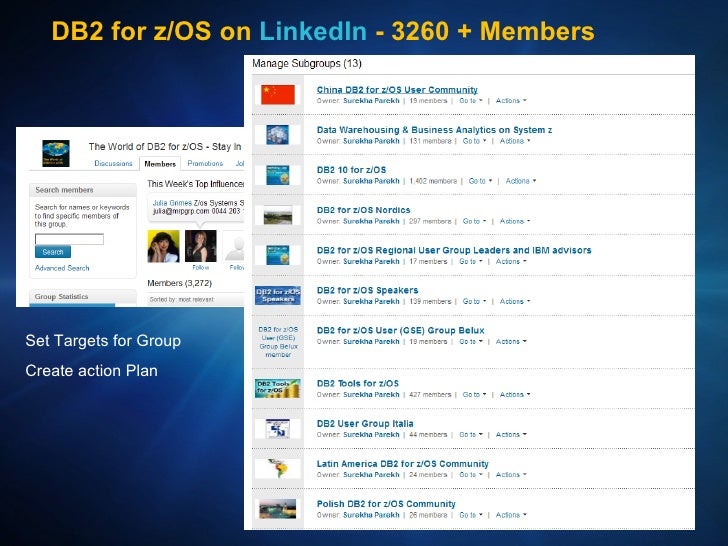Select the Members tab
Image resolution: width=728 pixels, height=546 pixels.
click(160, 164)
